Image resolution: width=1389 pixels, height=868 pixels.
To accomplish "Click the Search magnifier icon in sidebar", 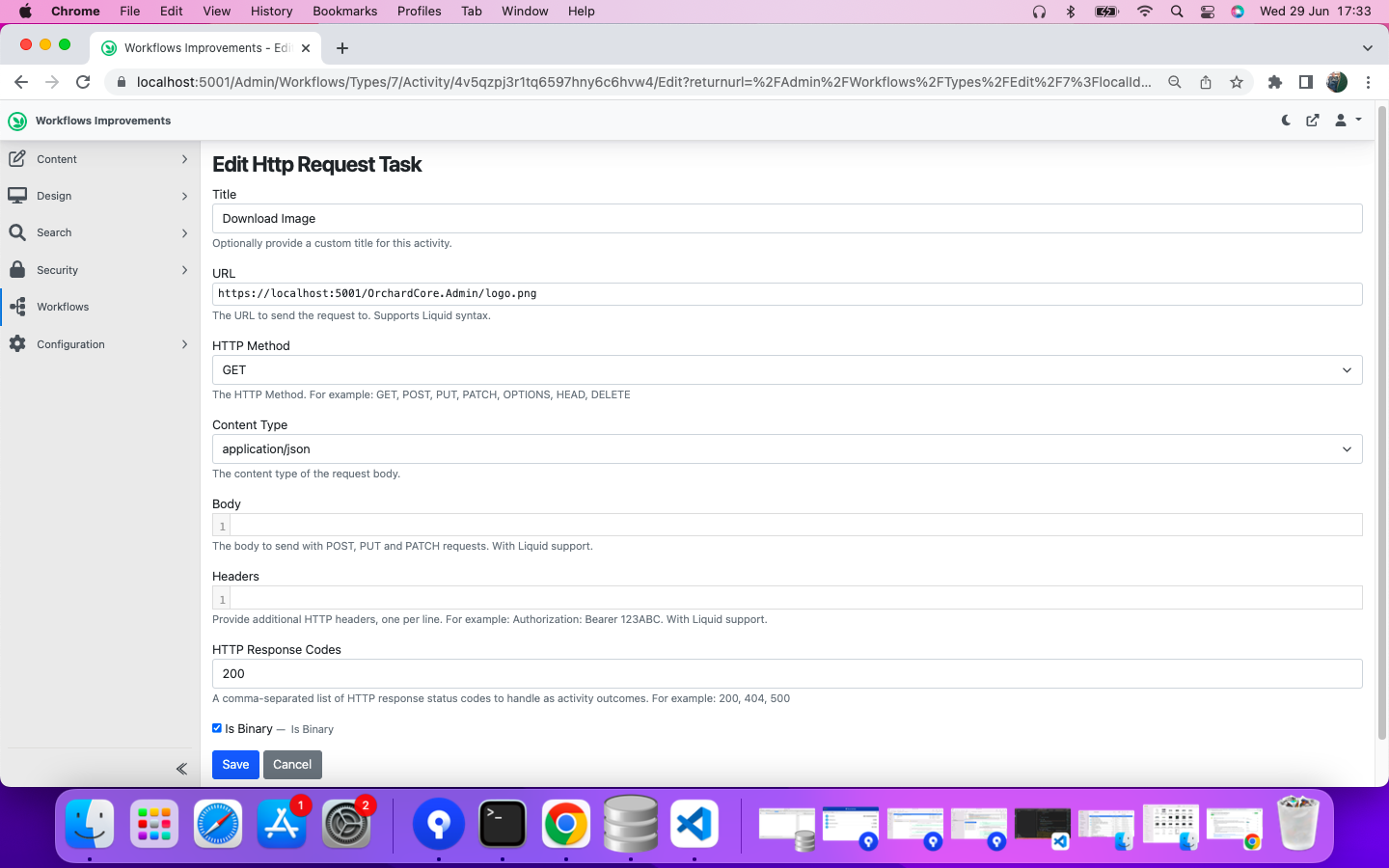I will click(x=17, y=232).
